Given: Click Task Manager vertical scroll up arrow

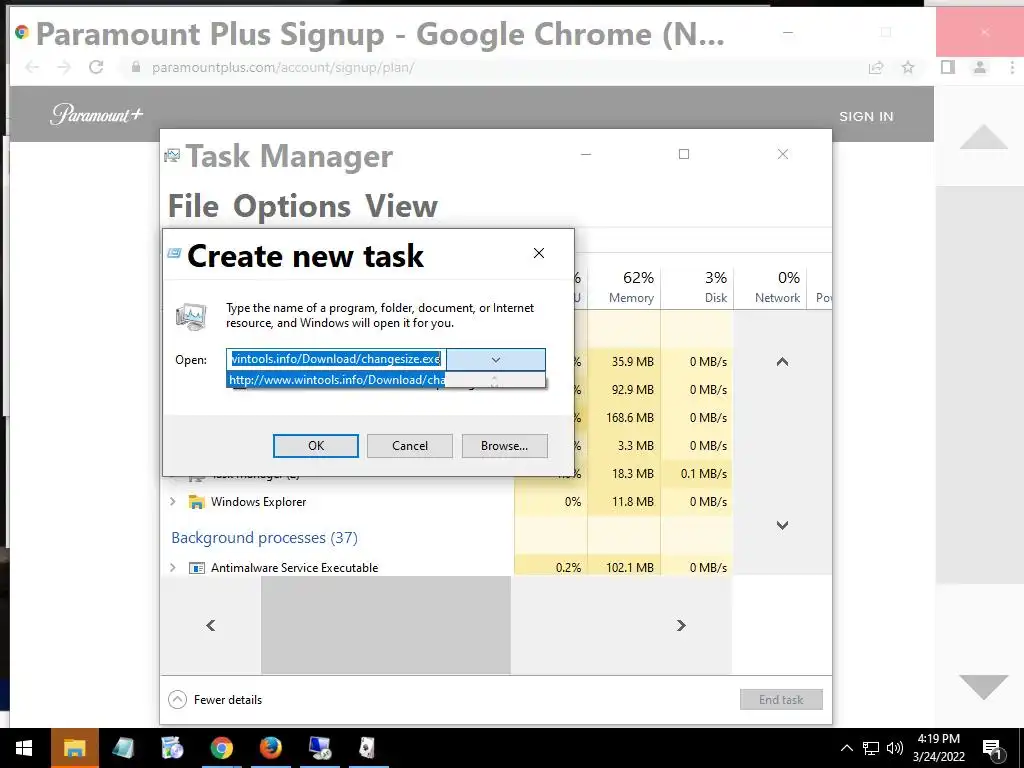Looking at the screenshot, I should tap(782, 361).
